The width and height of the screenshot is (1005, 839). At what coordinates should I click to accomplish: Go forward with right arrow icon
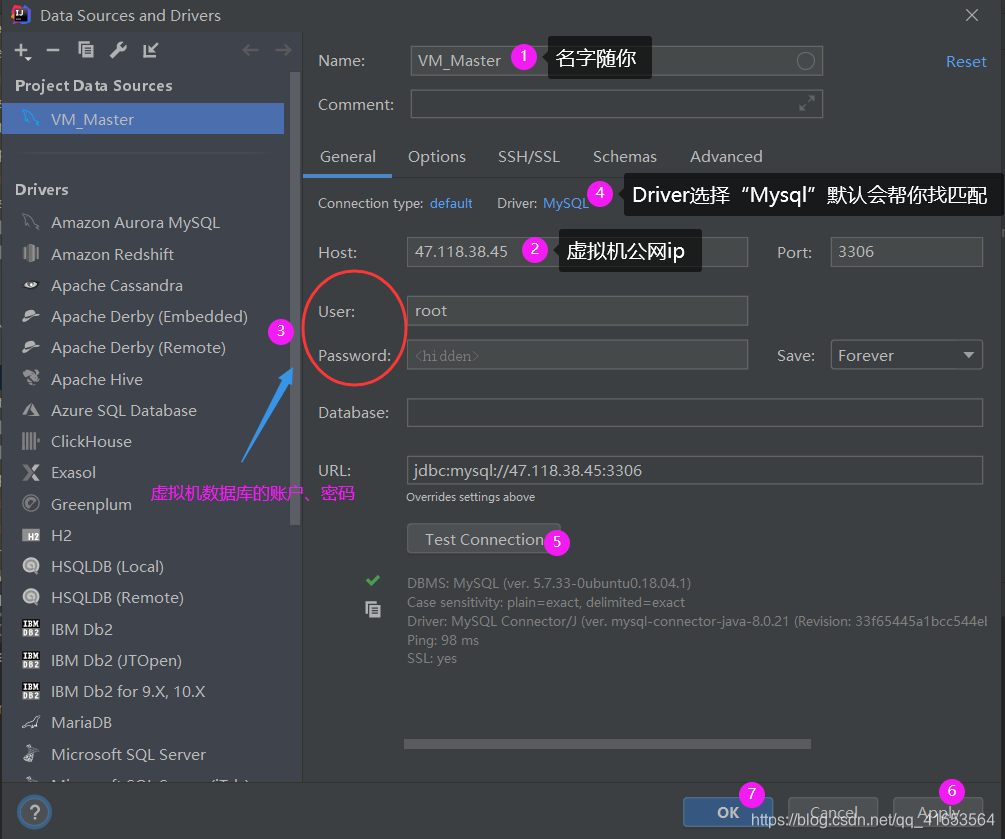tap(283, 50)
